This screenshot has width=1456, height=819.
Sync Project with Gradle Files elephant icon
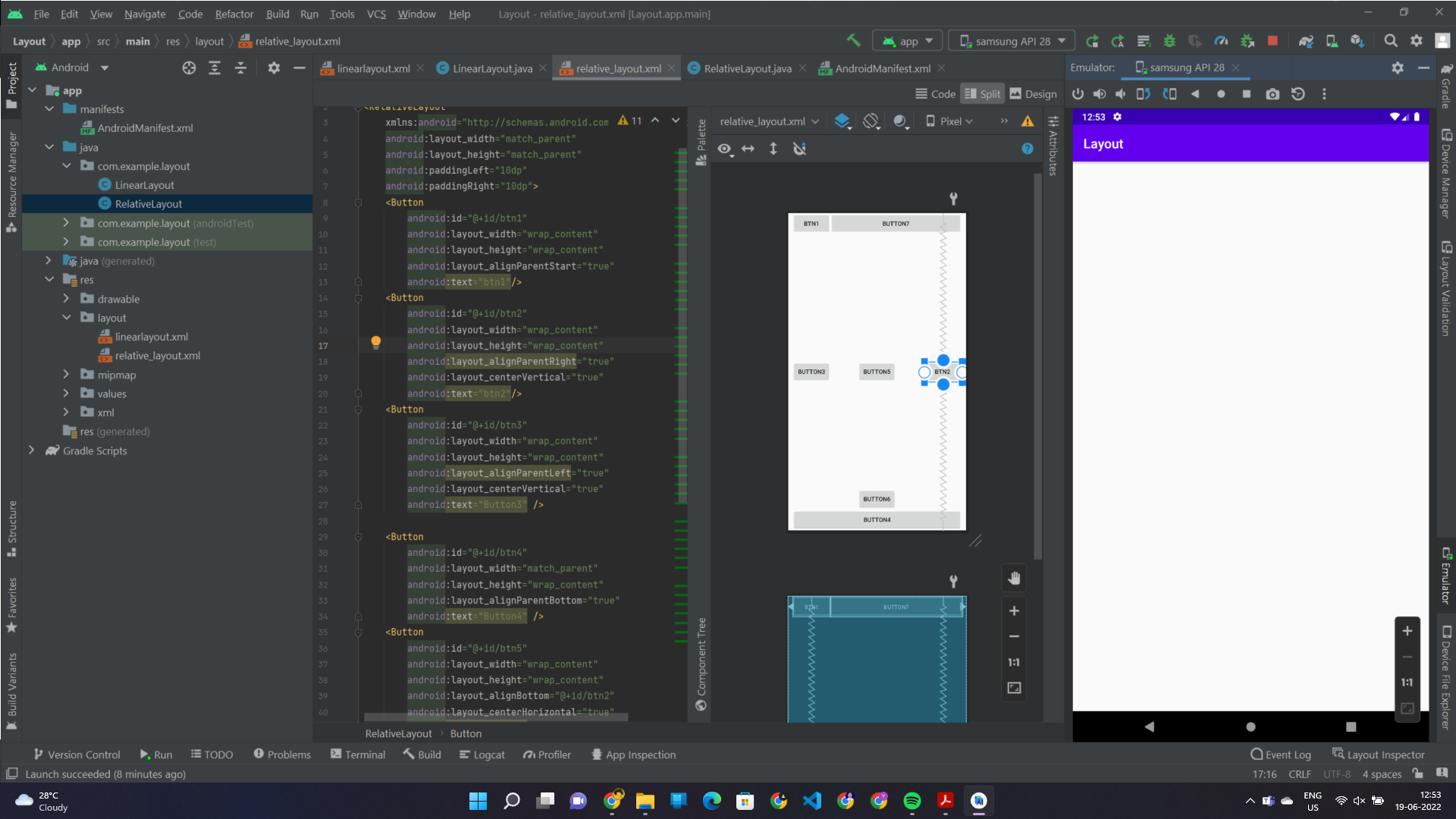(1306, 41)
